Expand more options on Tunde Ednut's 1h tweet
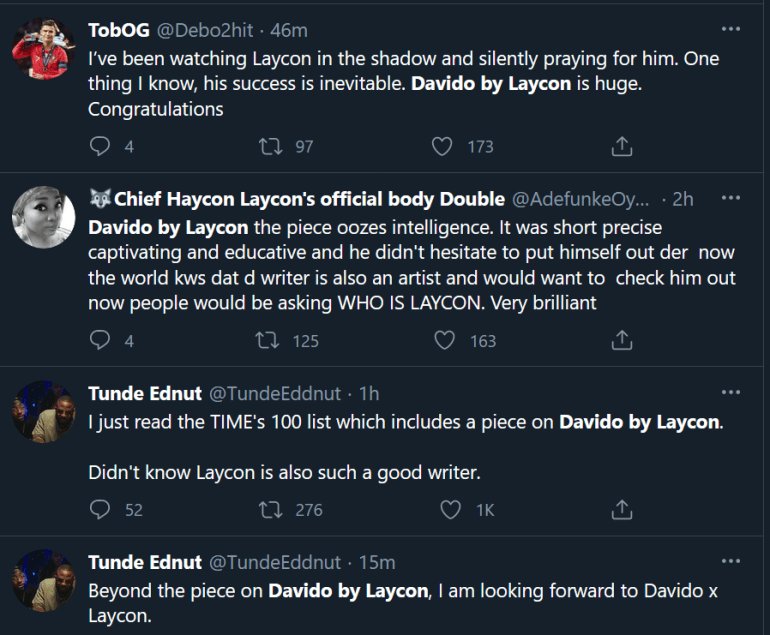Image resolution: width=770 pixels, height=635 pixels. click(x=731, y=393)
